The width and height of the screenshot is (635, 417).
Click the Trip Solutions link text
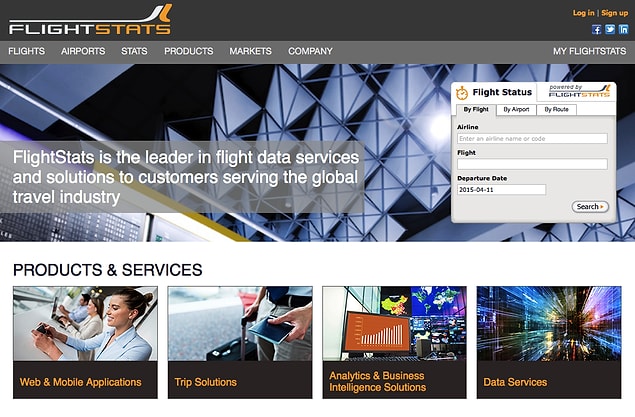[206, 382]
